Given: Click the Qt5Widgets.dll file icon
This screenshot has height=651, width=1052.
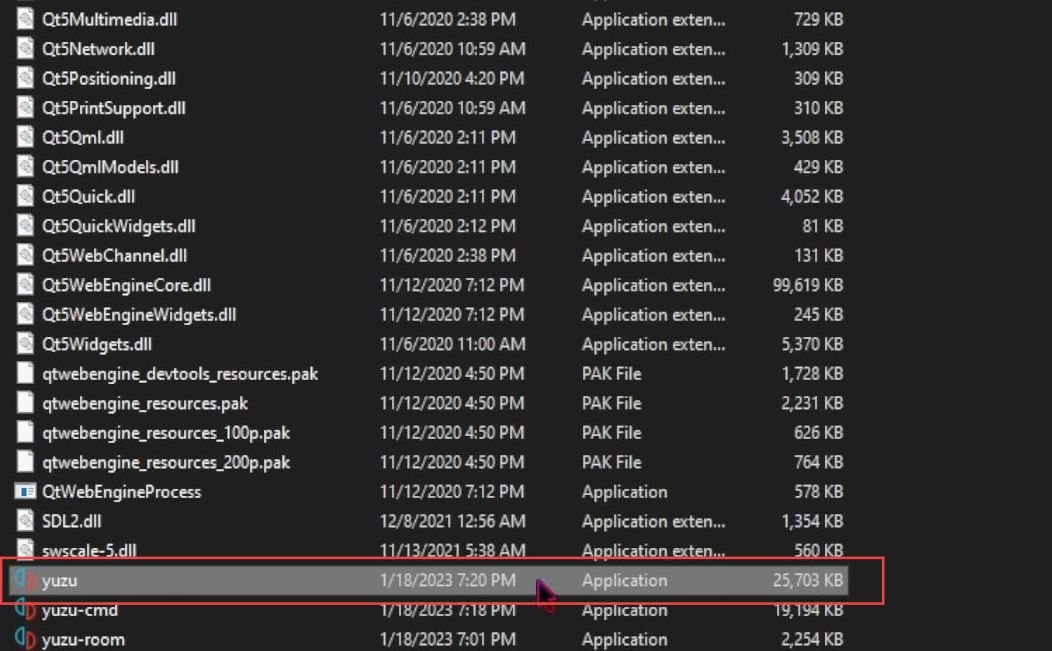Looking at the screenshot, I should tap(25, 344).
